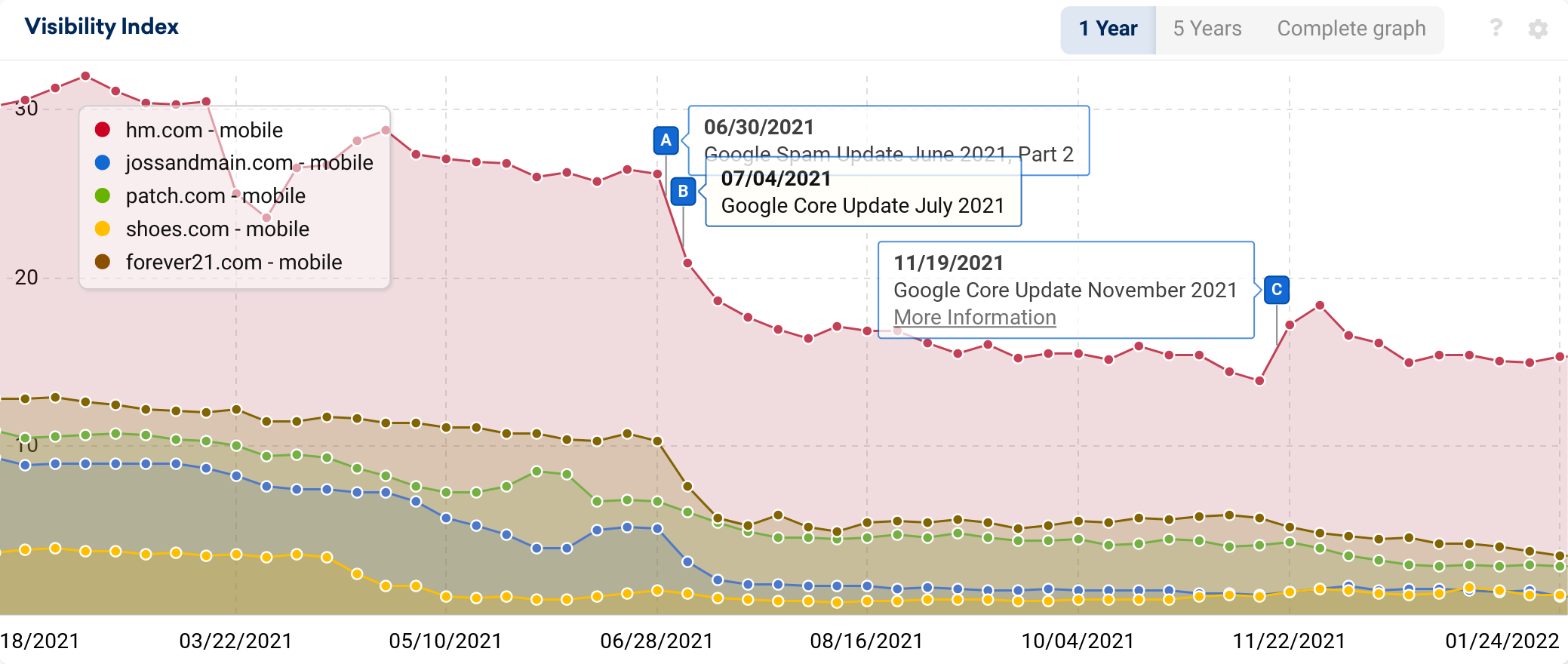Click the Visibility Index heading
Screen dimensions: 1568x664
[102, 27]
